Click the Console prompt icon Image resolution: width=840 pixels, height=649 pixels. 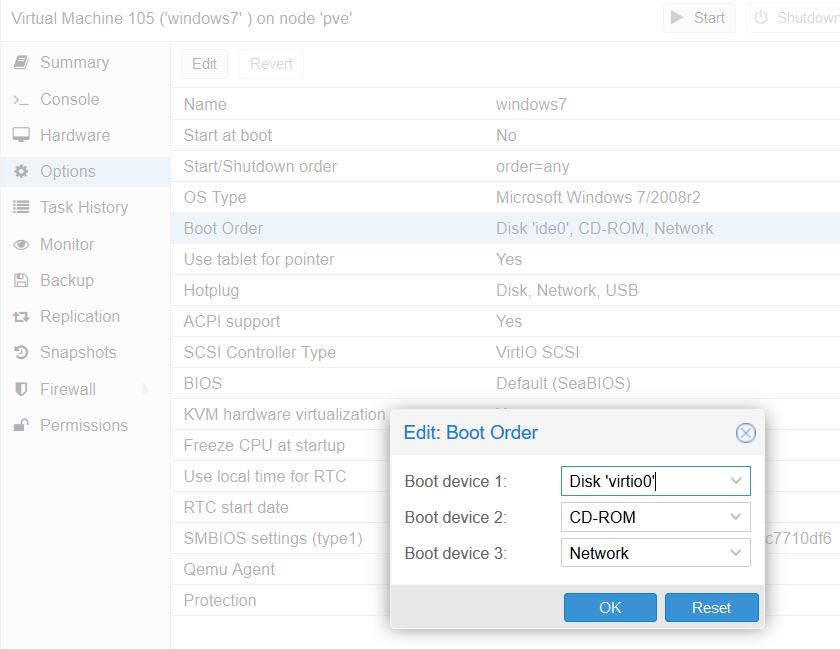pyautogui.click(x=21, y=100)
